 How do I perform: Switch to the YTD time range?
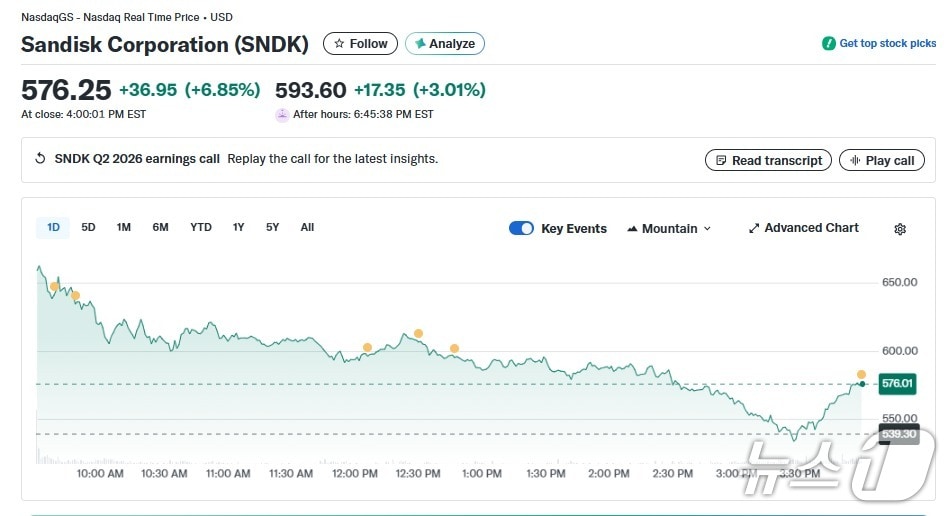201,227
